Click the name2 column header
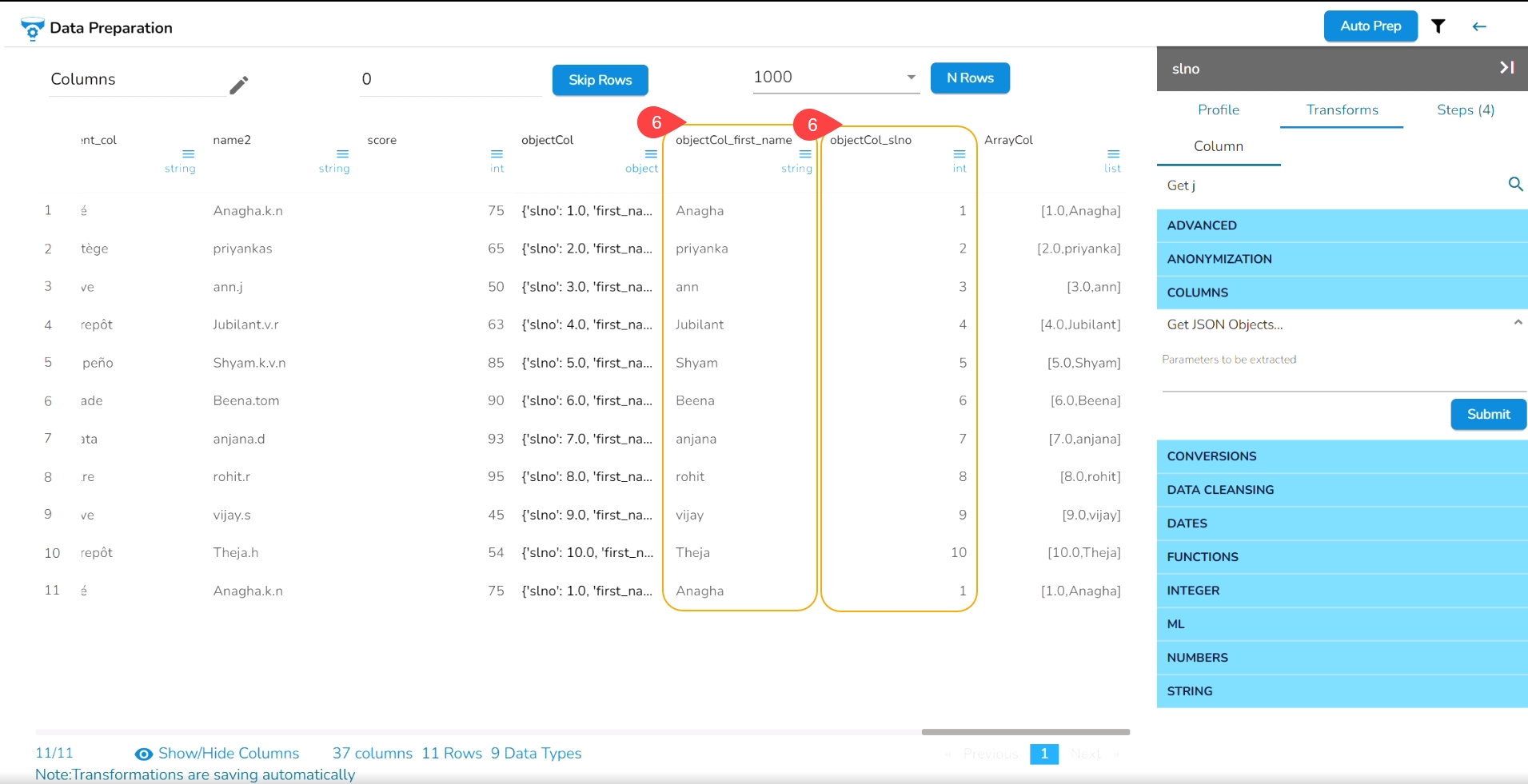 pos(232,140)
